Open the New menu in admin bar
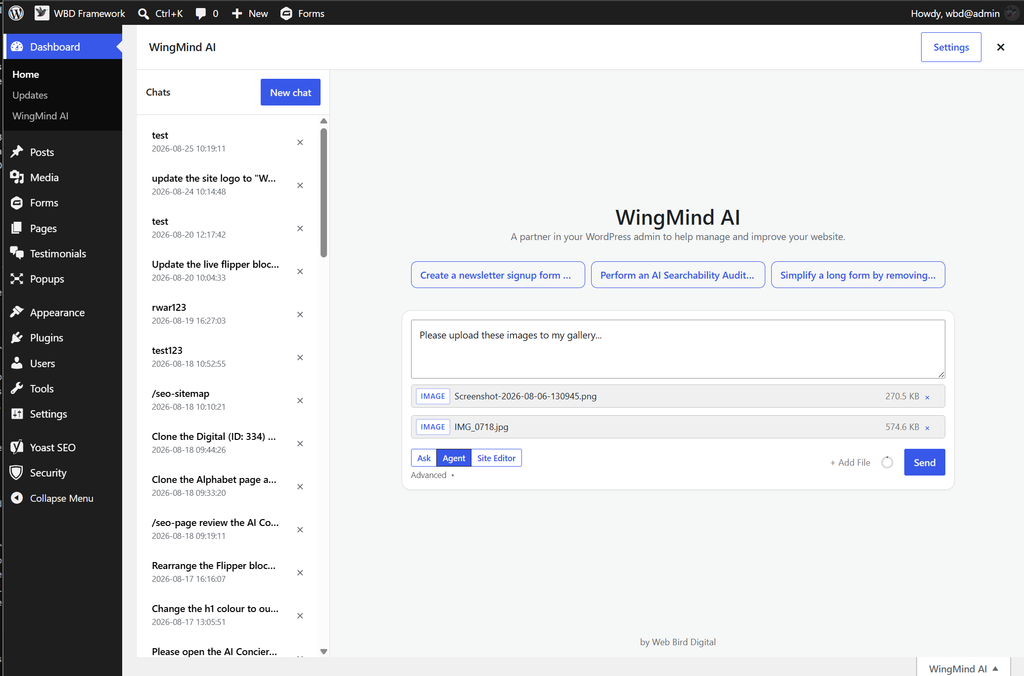This screenshot has height=676, width=1024. pyautogui.click(x=250, y=13)
